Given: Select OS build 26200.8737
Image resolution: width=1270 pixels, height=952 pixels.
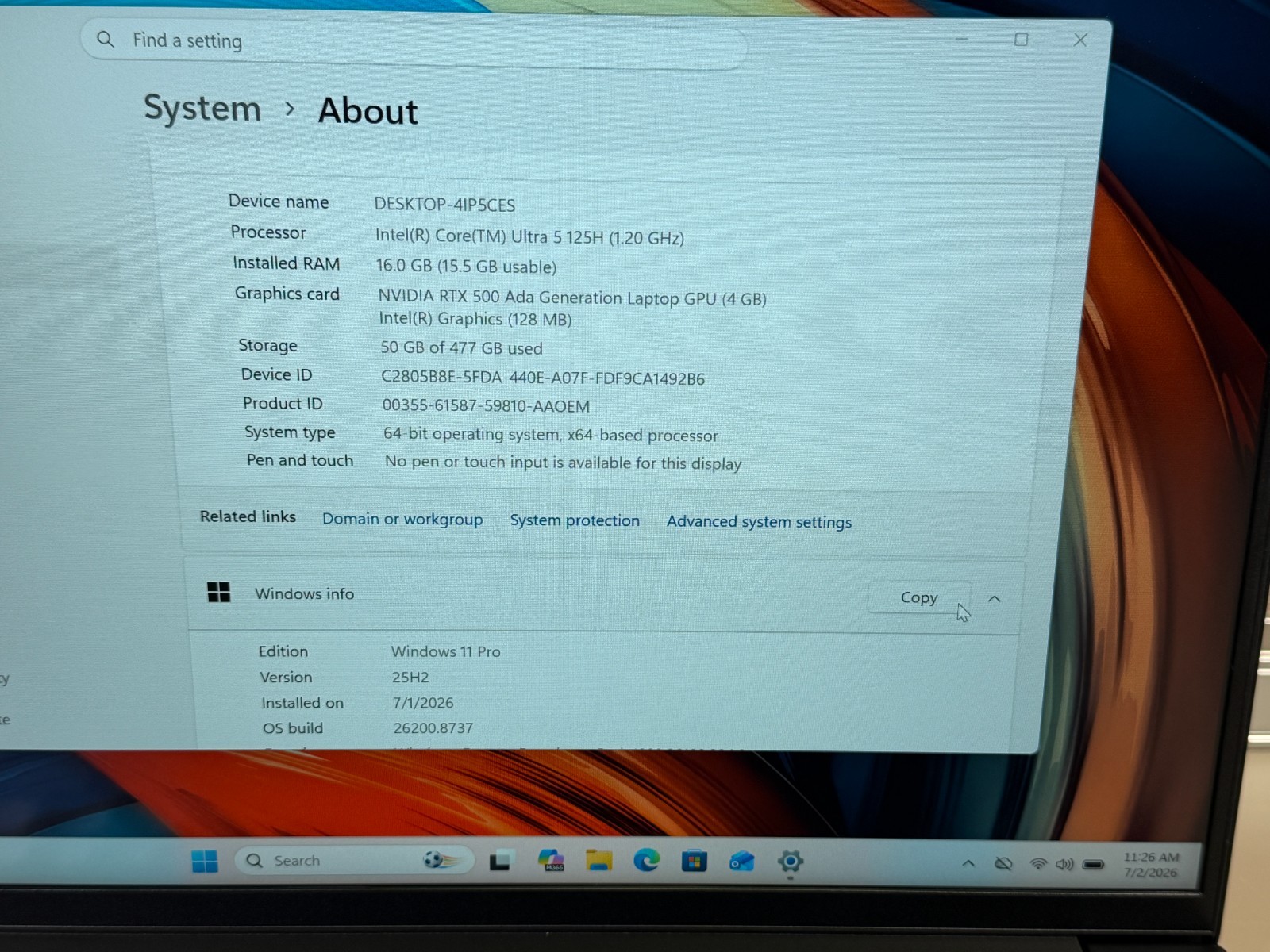Looking at the screenshot, I should pyautogui.click(x=433, y=728).
